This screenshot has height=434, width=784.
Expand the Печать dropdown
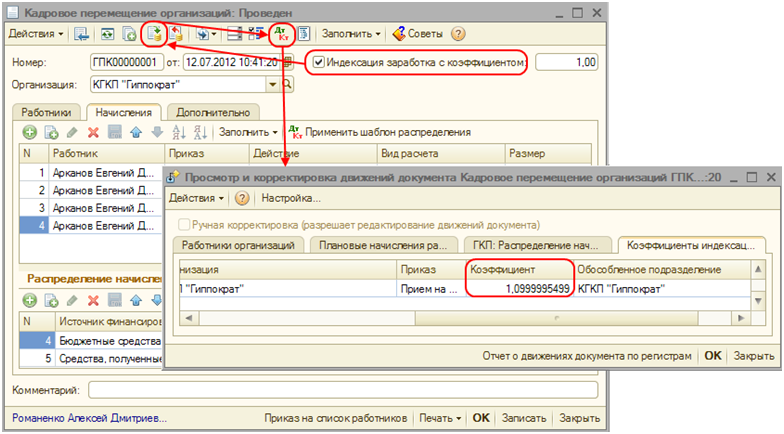[439, 418]
